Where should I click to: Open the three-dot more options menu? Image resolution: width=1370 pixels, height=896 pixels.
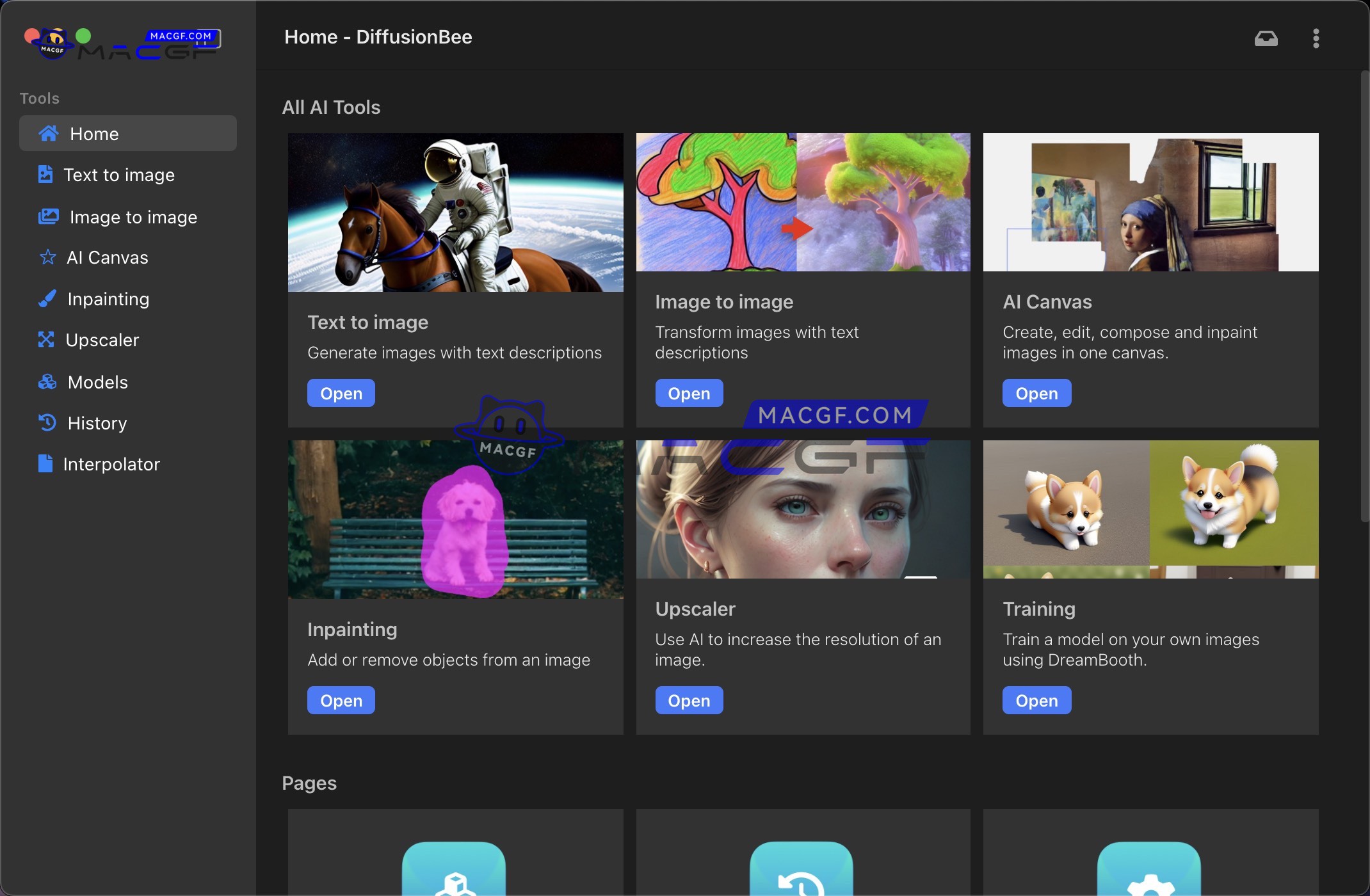click(1316, 38)
